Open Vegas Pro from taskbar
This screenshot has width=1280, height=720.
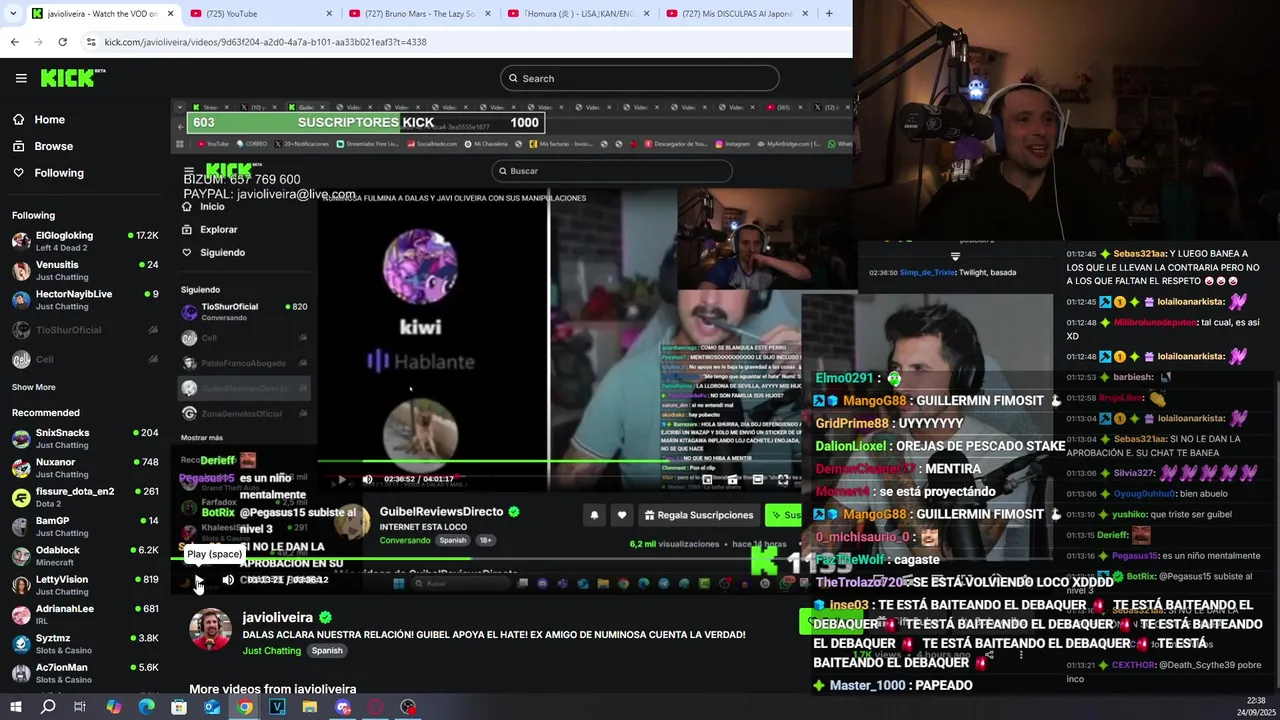click(x=277, y=707)
